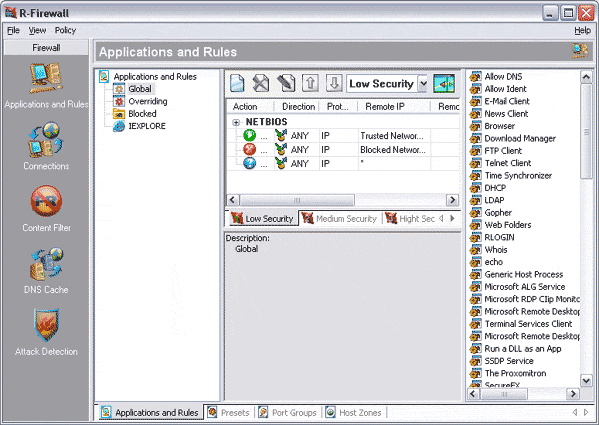599x425 pixels.
Task: Open the Help menu
Action: point(582,31)
